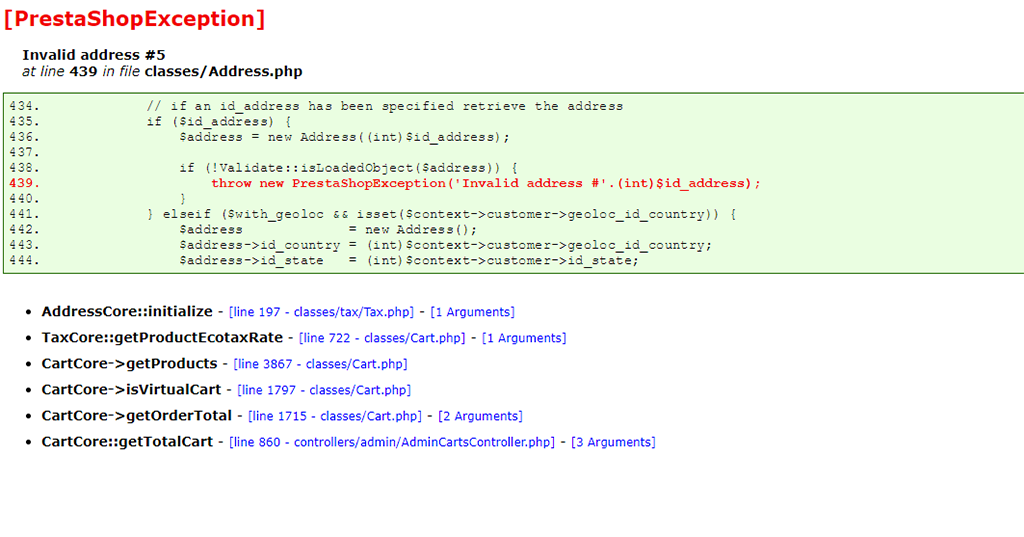Image resolution: width=1024 pixels, height=537 pixels.
Task: Open link line 3867 classes/Cart.php
Action: click(320, 365)
